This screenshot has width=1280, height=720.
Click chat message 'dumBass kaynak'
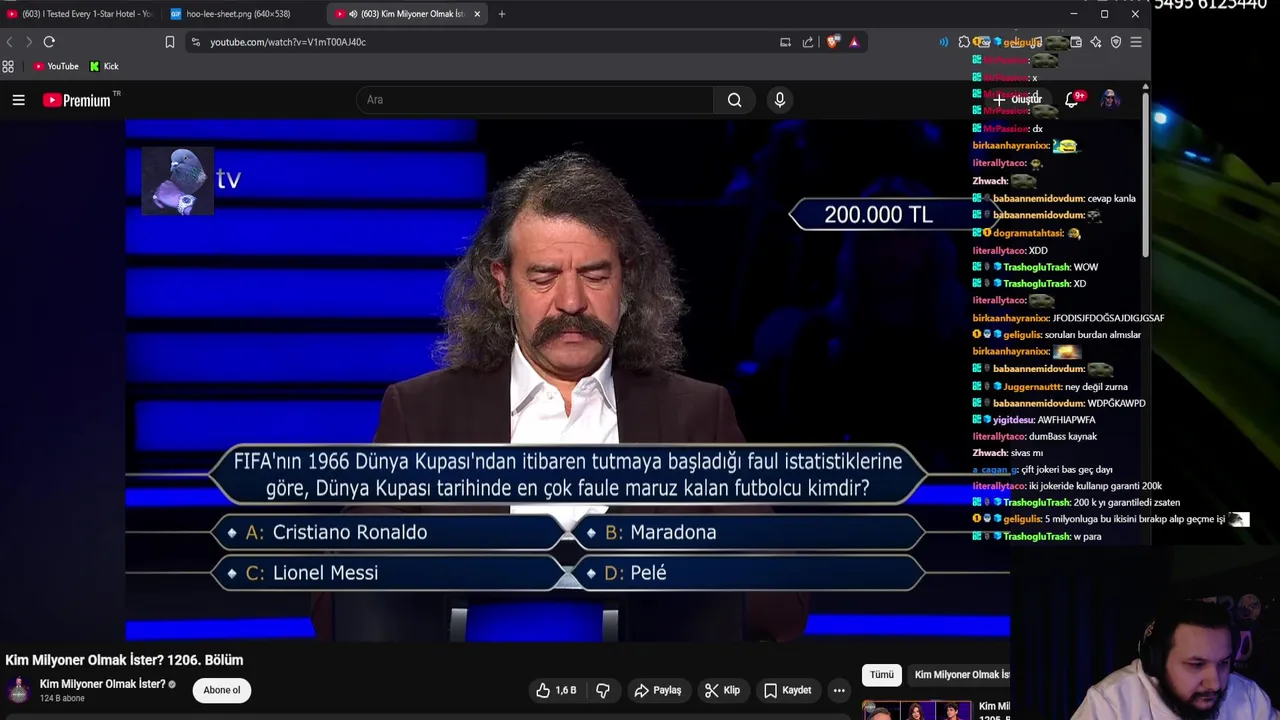(1063, 436)
